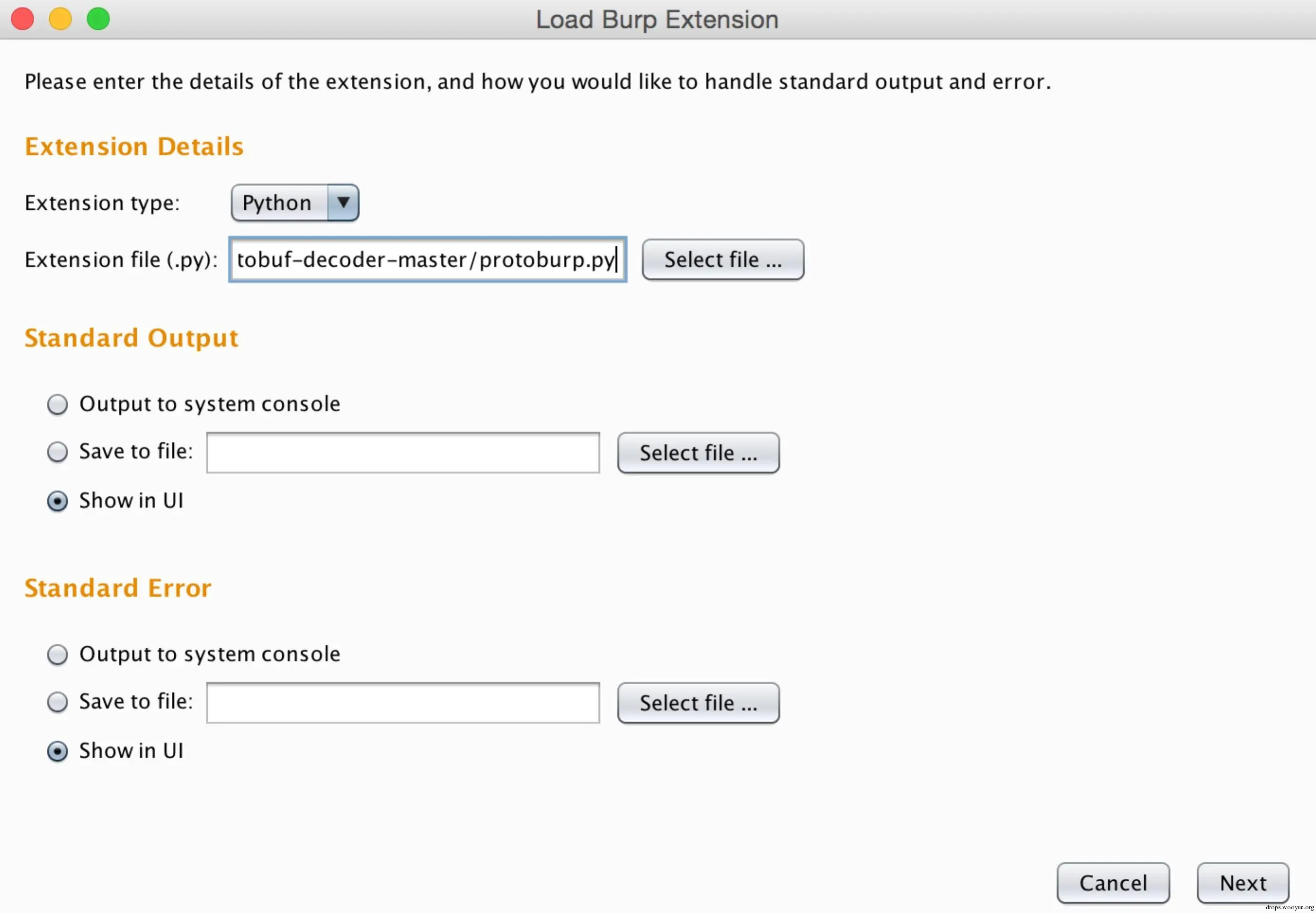Click the Cancel button
The width and height of the screenshot is (1316, 913).
1112,883
